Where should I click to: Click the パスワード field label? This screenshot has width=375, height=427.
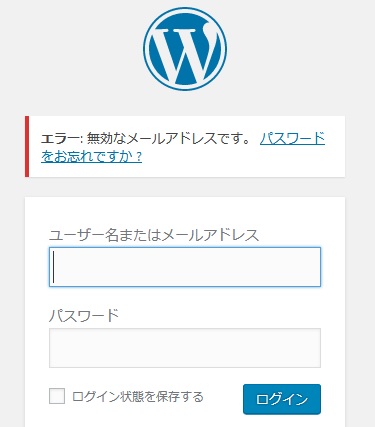tap(84, 315)
